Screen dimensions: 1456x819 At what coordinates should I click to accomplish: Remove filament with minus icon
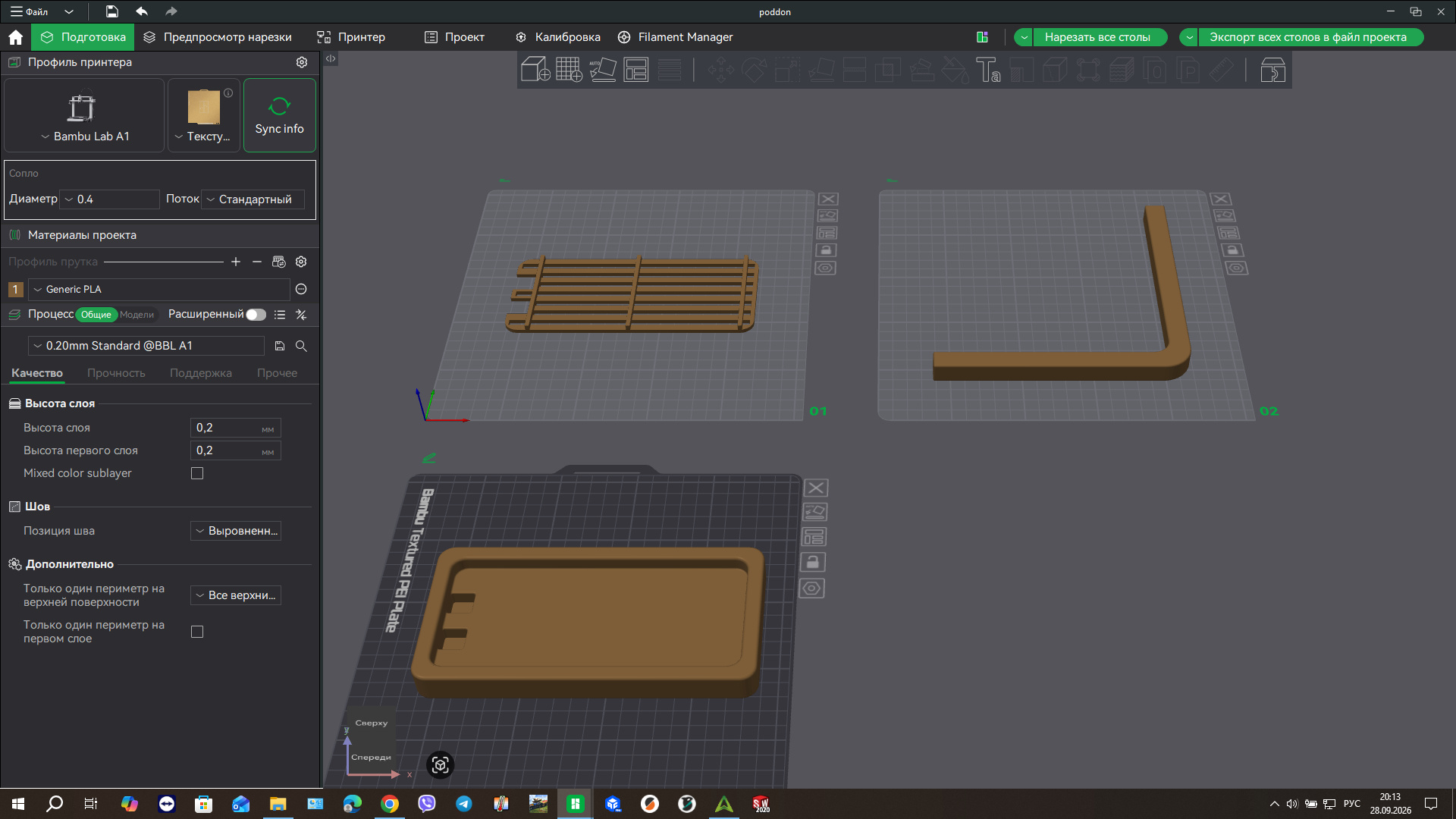(257, 262)
